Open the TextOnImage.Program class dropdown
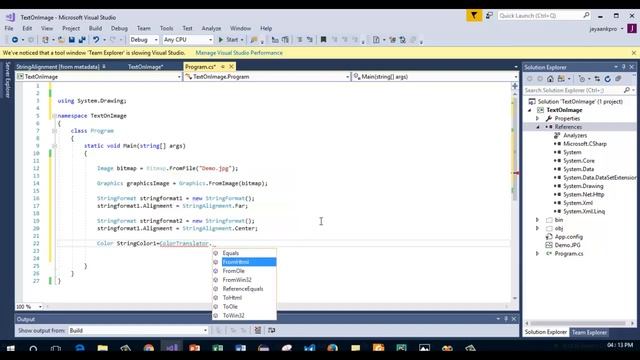The width and height of the screenshot is (640, 360). click(x=267, y=77)
